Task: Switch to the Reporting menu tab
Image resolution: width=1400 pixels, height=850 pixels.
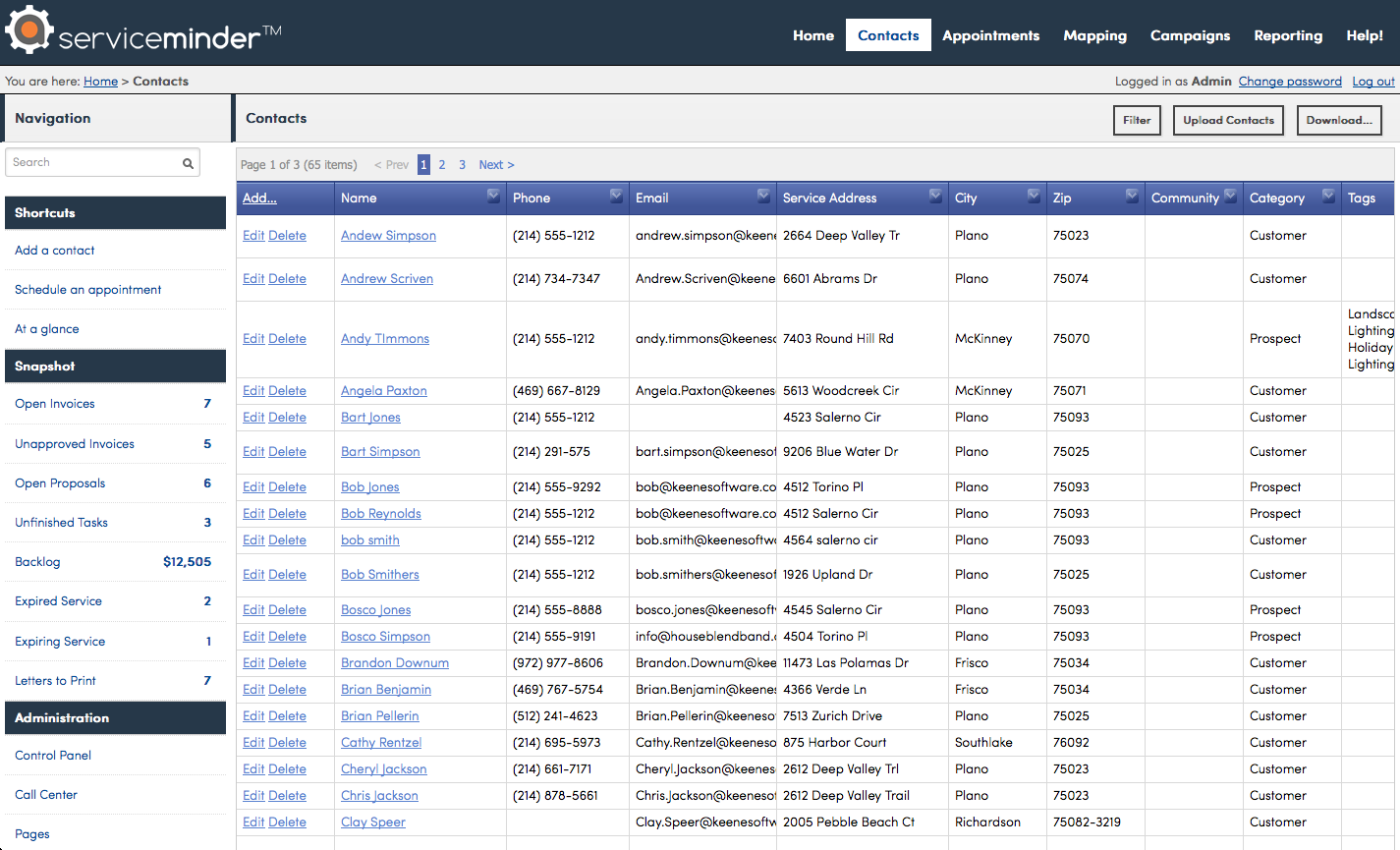Action: pyautogui.click(x=1287, y=35)
